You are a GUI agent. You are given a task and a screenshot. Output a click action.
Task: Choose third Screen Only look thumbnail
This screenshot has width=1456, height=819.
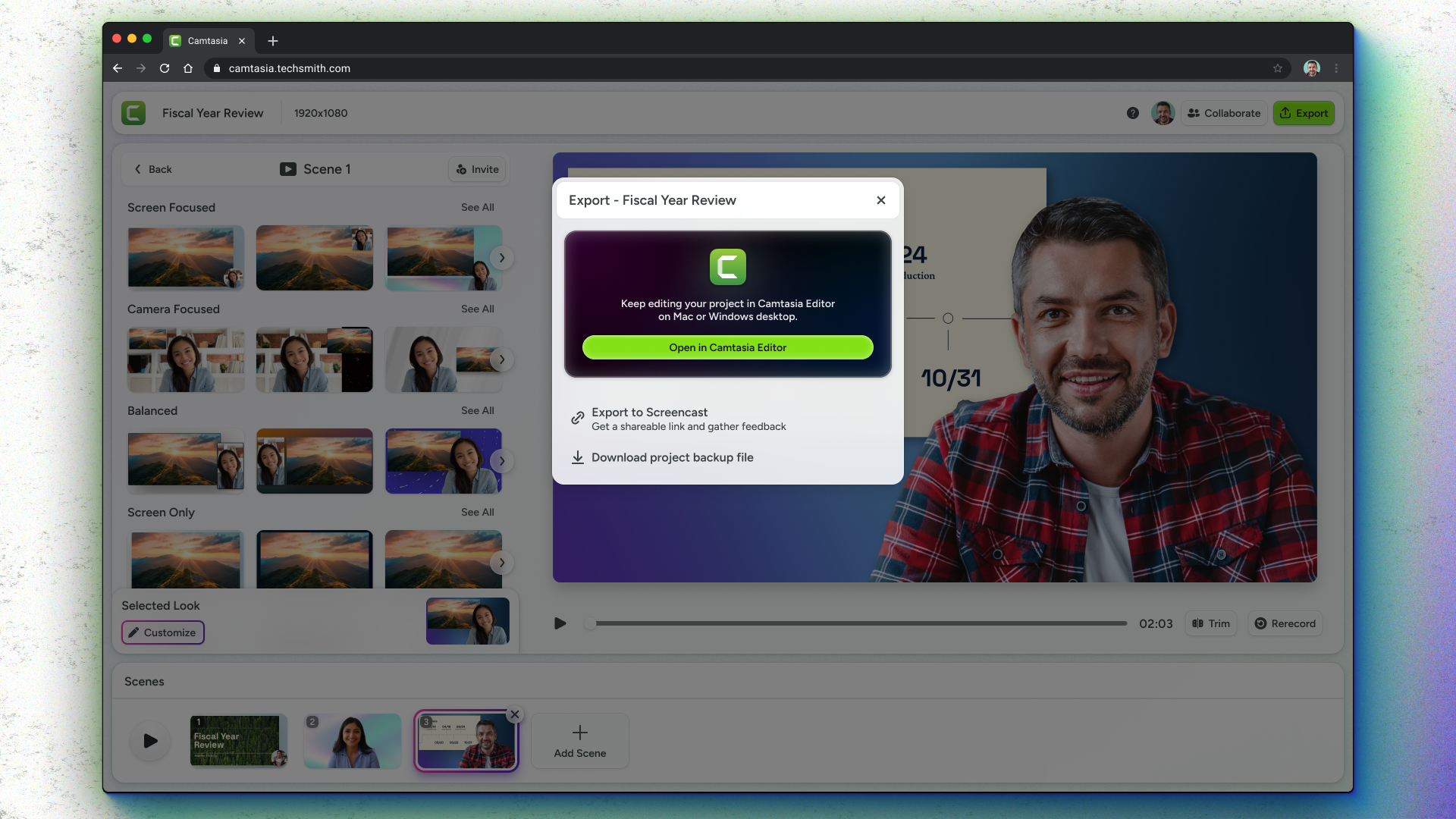(x=444, y=560)
